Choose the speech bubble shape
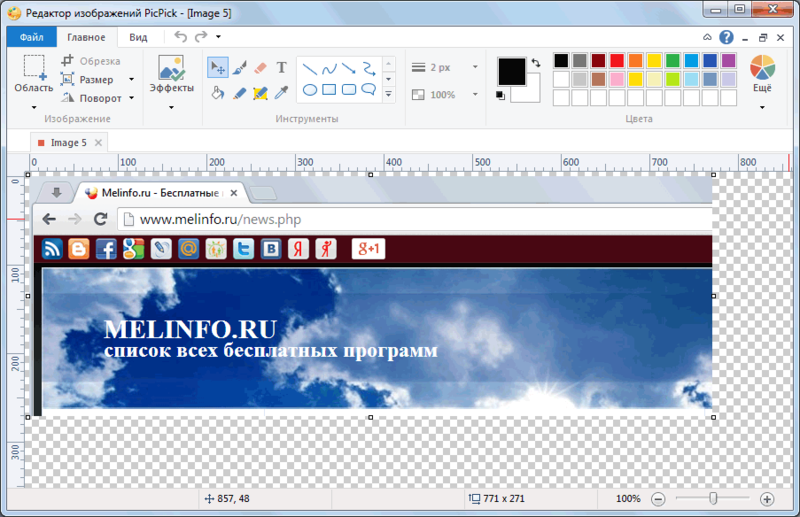This screenshot has width=800, height=517. pos(368,90)
